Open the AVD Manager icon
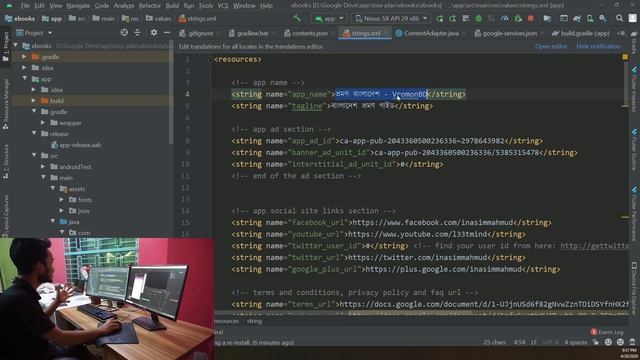This screenshot has width=640, height=360. click(590, 18)
